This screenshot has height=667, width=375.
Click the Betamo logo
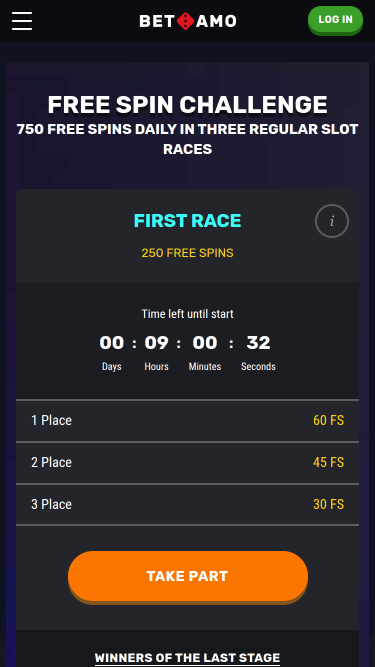click(x=188, y=21)
